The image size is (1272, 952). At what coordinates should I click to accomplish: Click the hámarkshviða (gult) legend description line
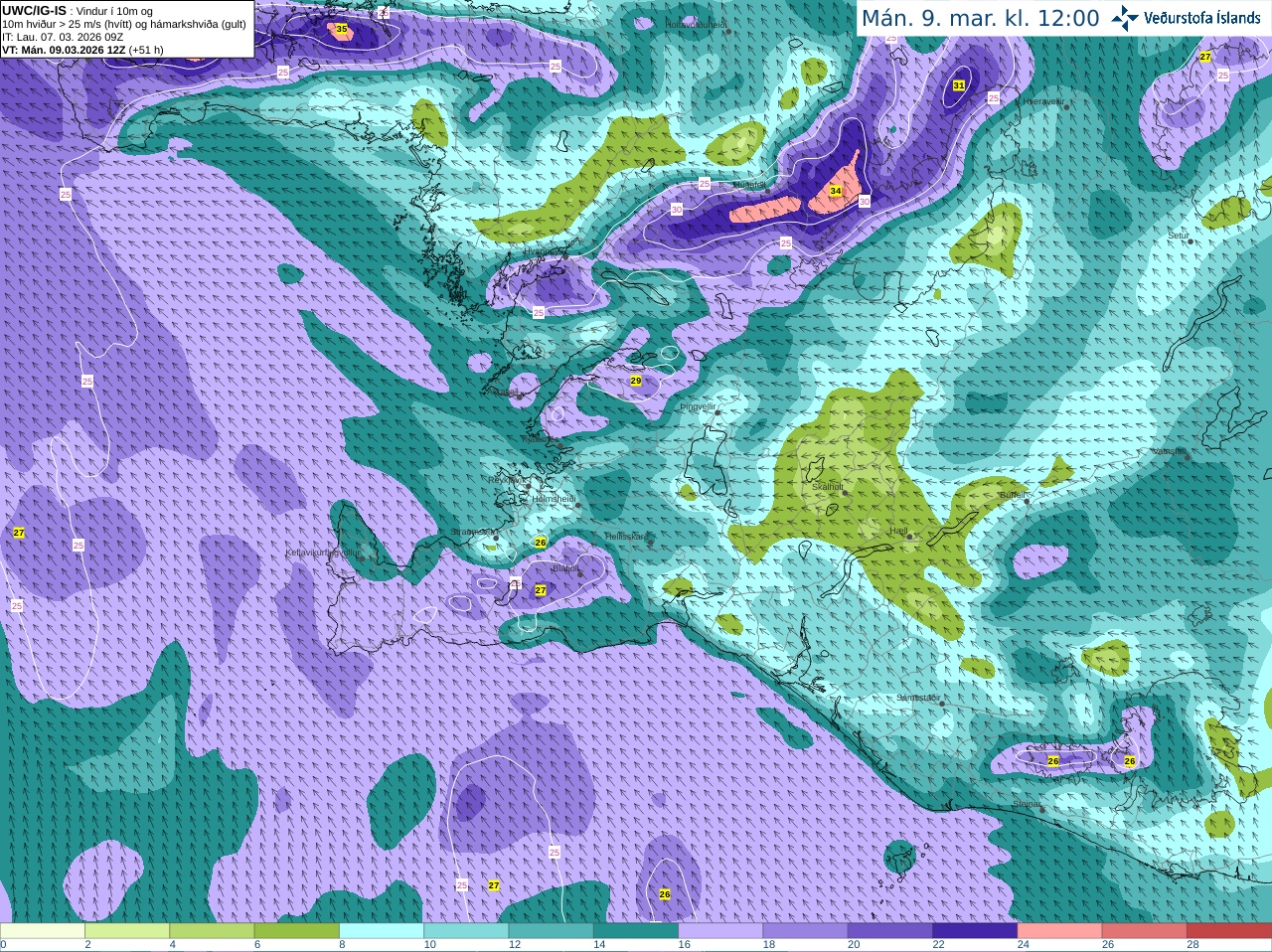pyautogui.click(x=124, y=24)
